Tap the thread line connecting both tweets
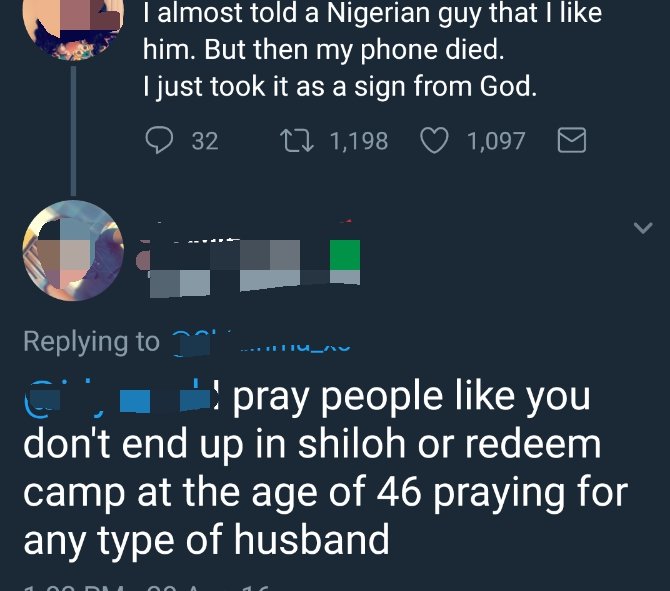The image size is (670, 591). 73,131
